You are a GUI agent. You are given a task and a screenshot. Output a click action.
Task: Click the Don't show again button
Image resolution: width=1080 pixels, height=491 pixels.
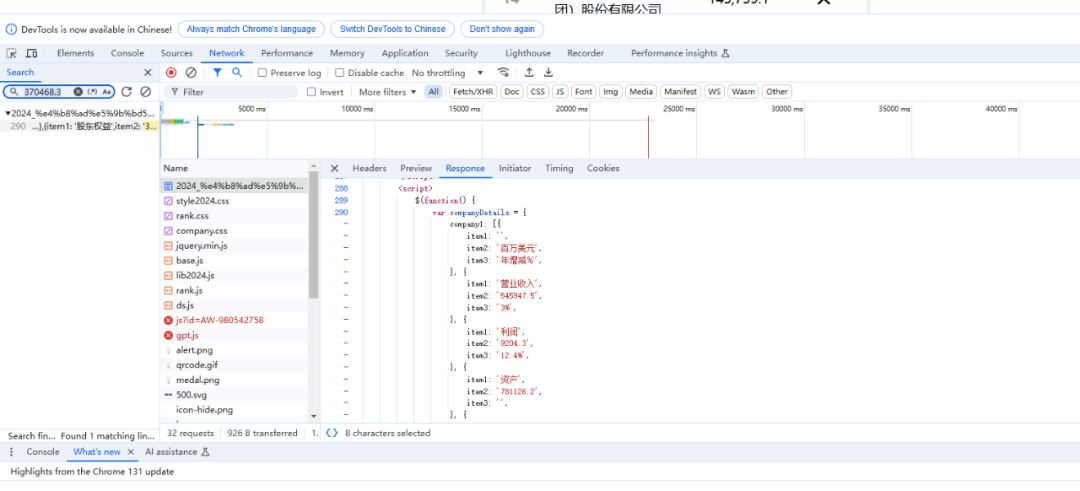click(x=502, y=30)
